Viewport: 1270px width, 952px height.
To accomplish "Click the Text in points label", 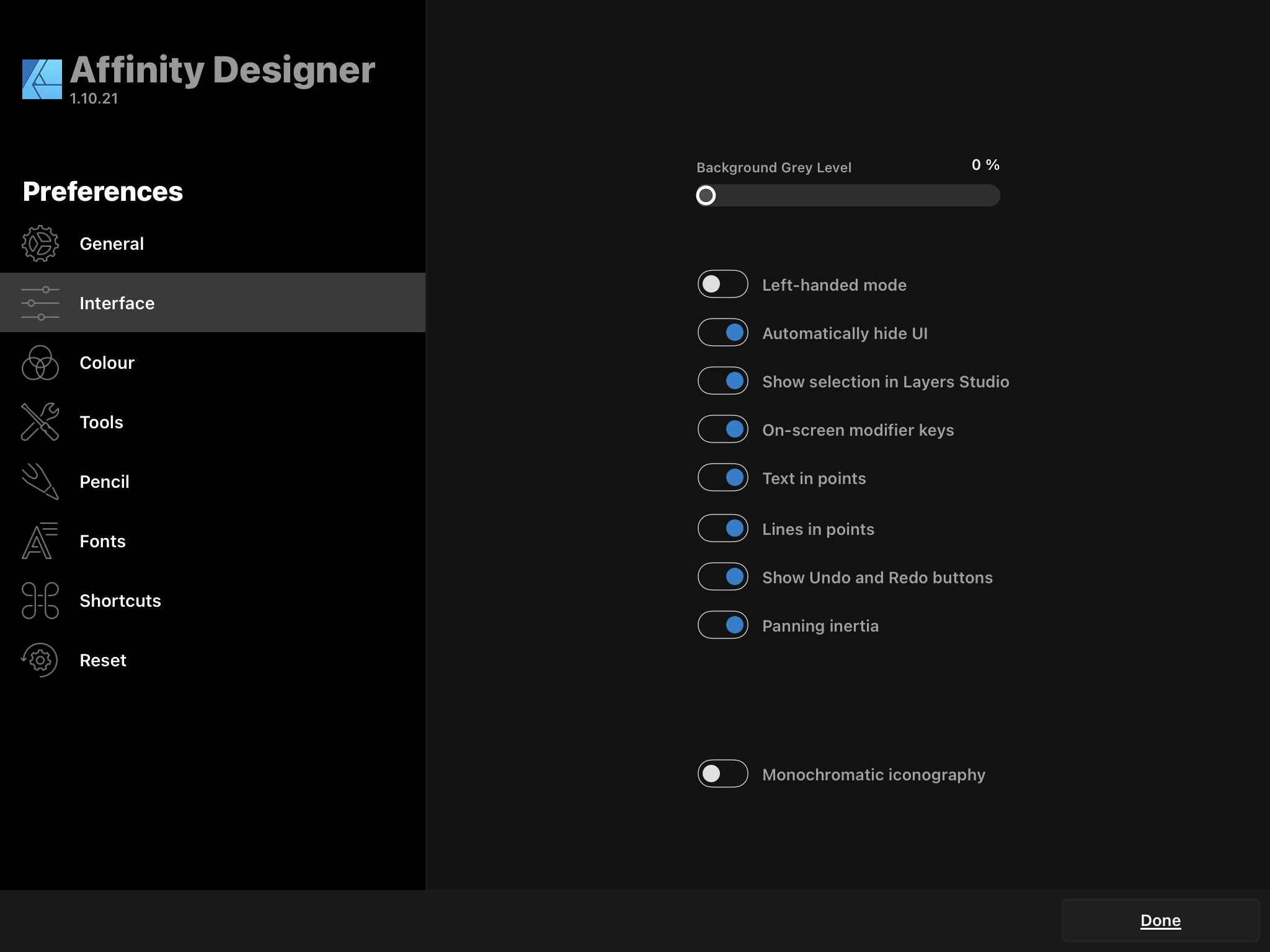I will click(814, 478).
